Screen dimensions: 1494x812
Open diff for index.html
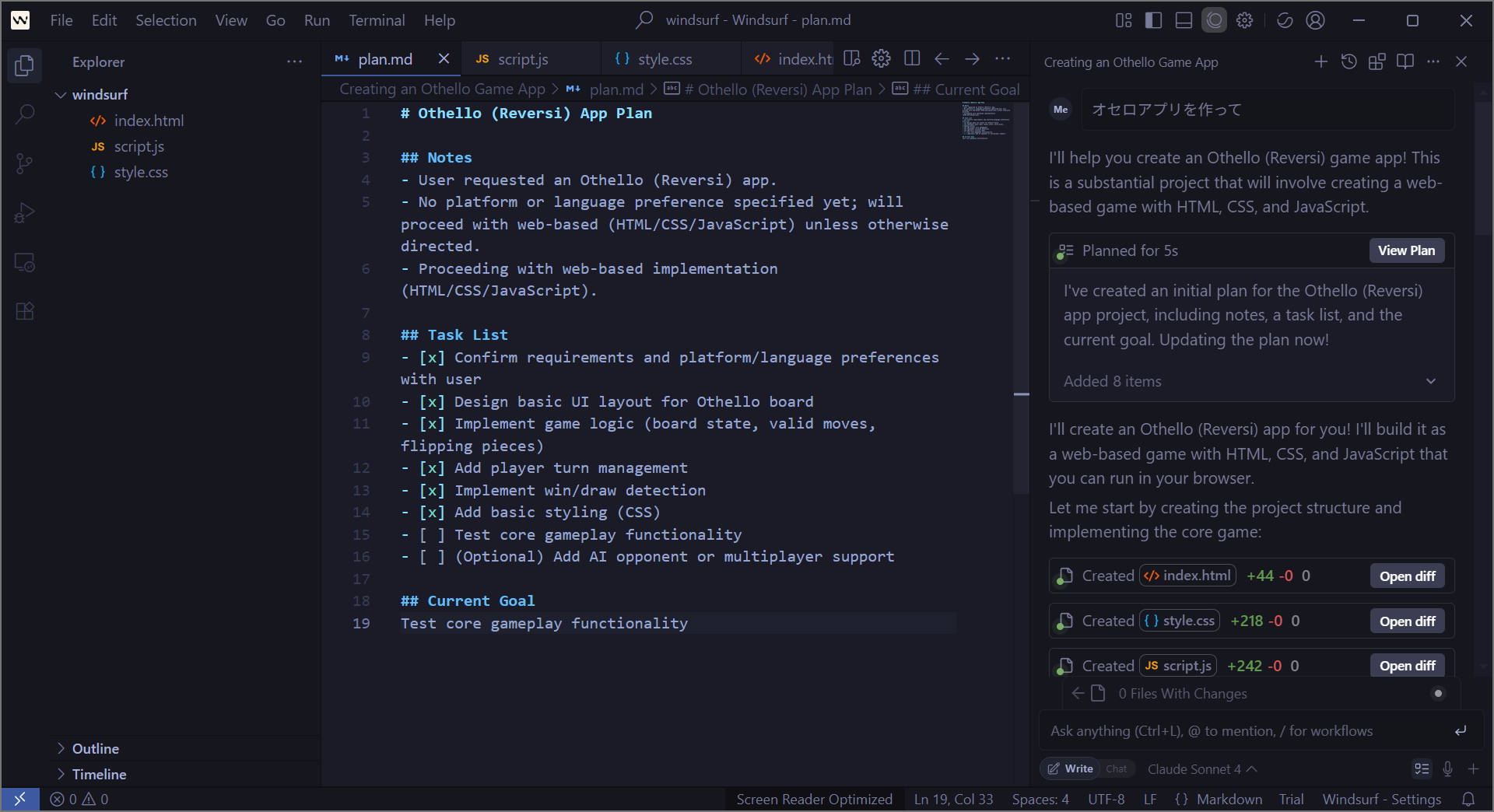(x=1407, y=576)
